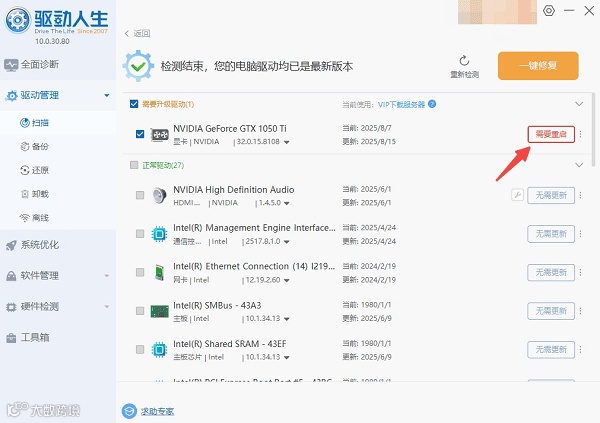The height and width of the screenshot is (423, 600).
Task: Check the NVIDIA High Definition Audio checkbox
Action: (140, 195)
